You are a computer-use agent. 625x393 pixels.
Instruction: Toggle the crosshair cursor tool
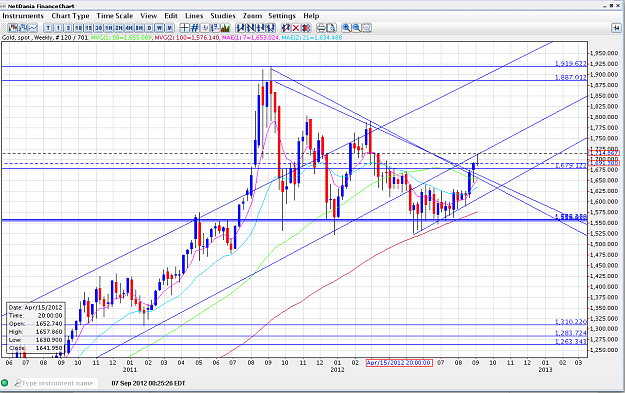tap(184, 28)
